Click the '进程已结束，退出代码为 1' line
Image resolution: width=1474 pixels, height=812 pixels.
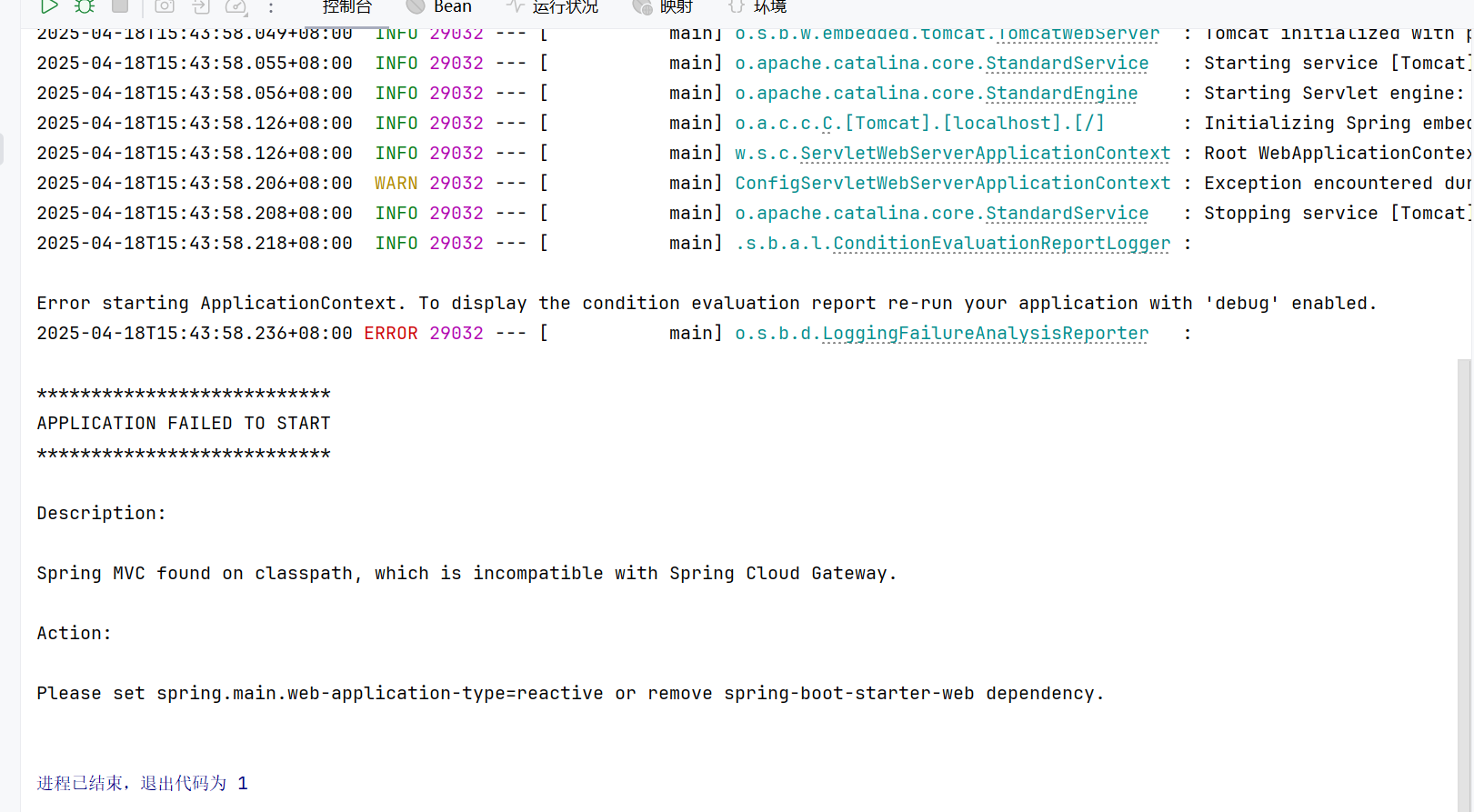[x=143, y=784]
